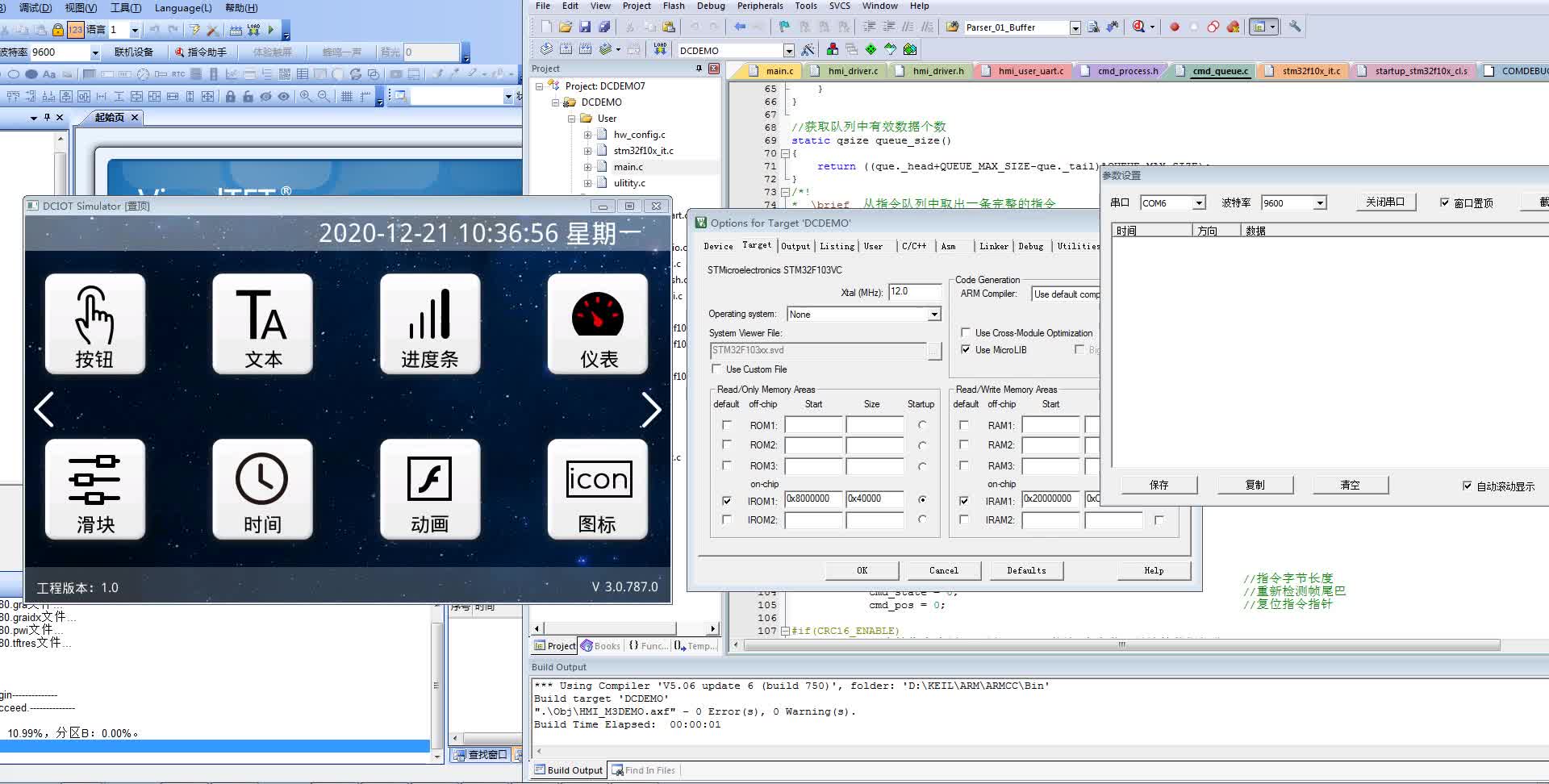Open the Parser_01_Buffer find dropdown

(1075, 27)
